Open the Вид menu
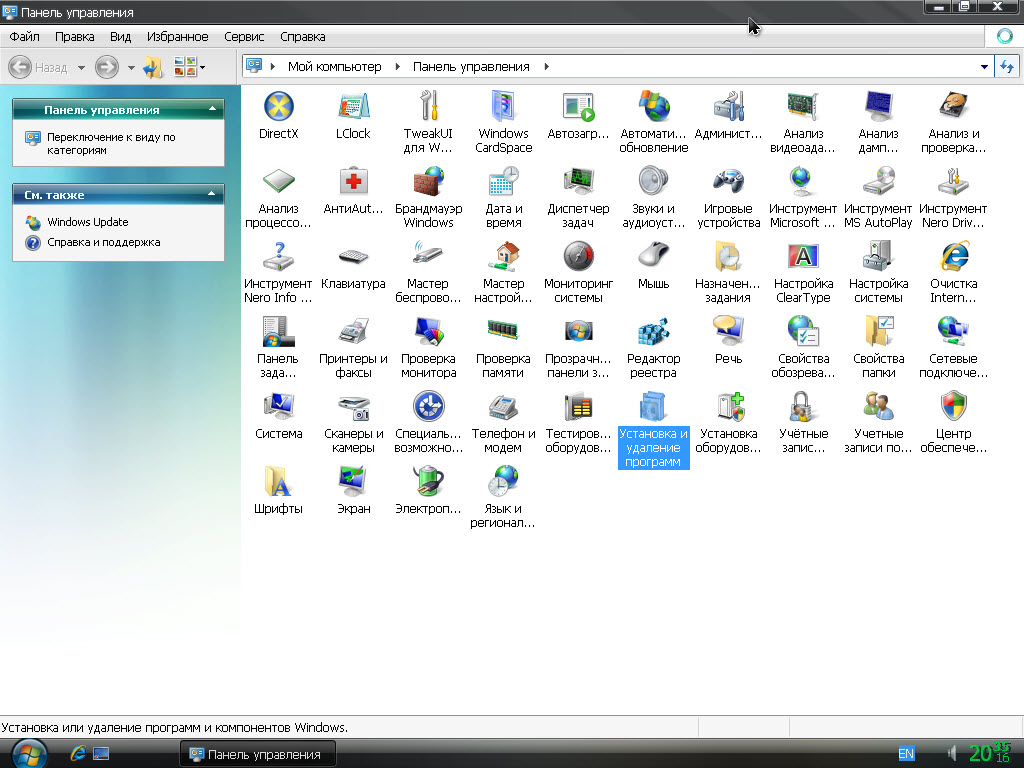The width and height of the screenshot is (1024, 768). (120, 37)
